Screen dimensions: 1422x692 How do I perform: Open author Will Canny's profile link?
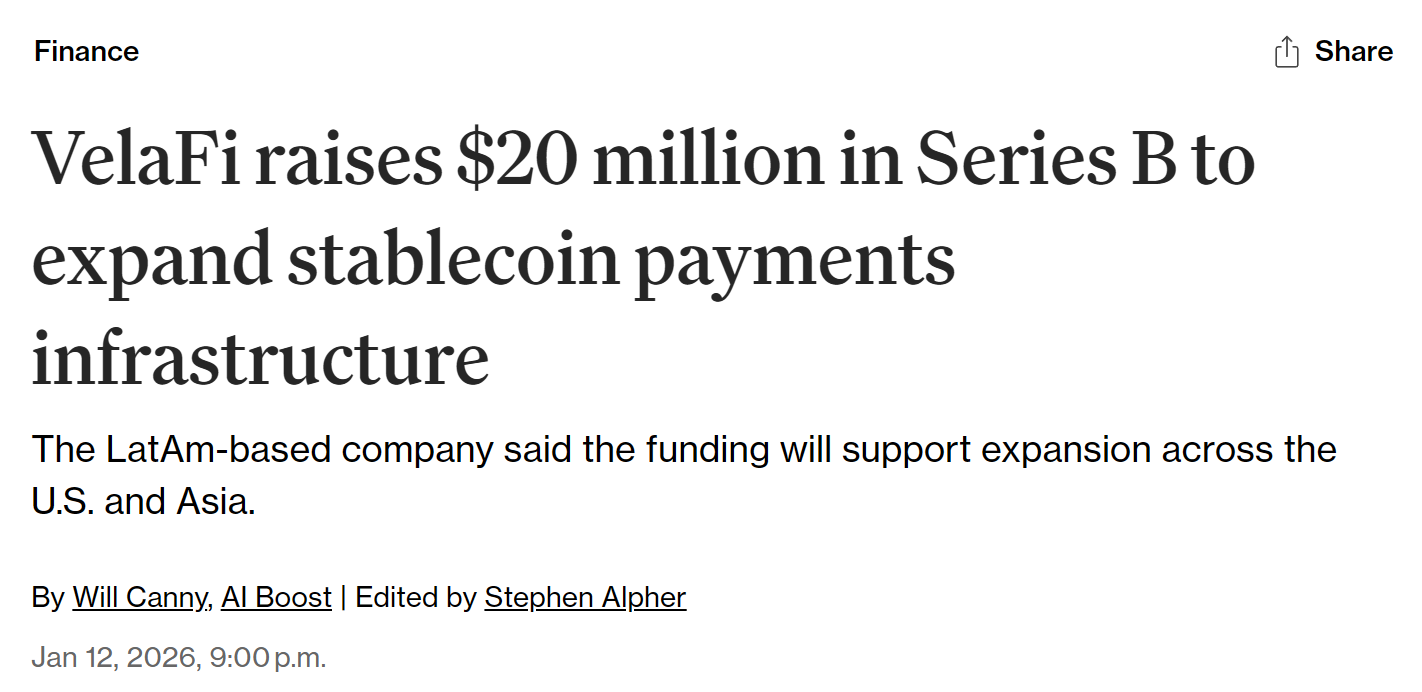140,598
